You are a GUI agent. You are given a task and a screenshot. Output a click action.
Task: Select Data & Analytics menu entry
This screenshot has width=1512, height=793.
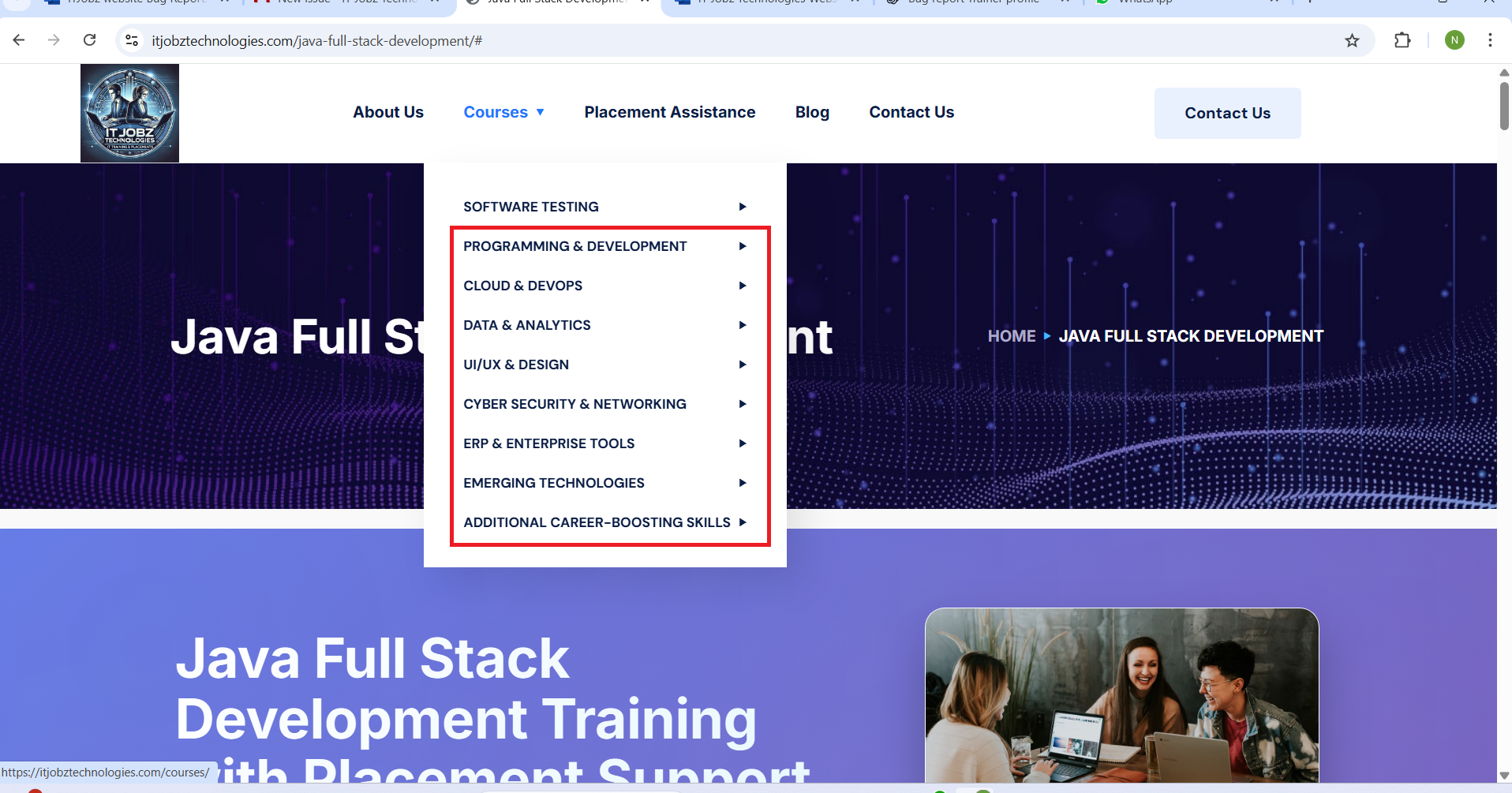click(526, 325)
